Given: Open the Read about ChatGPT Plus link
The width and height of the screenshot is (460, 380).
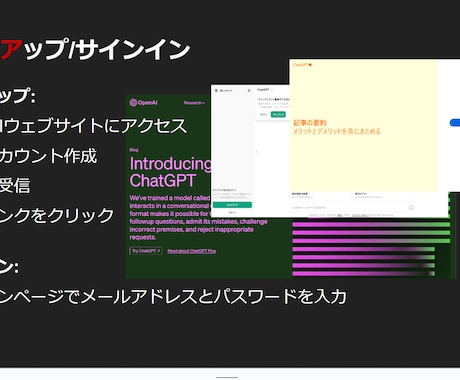Looking at the screenshot, I should (192, 251).
